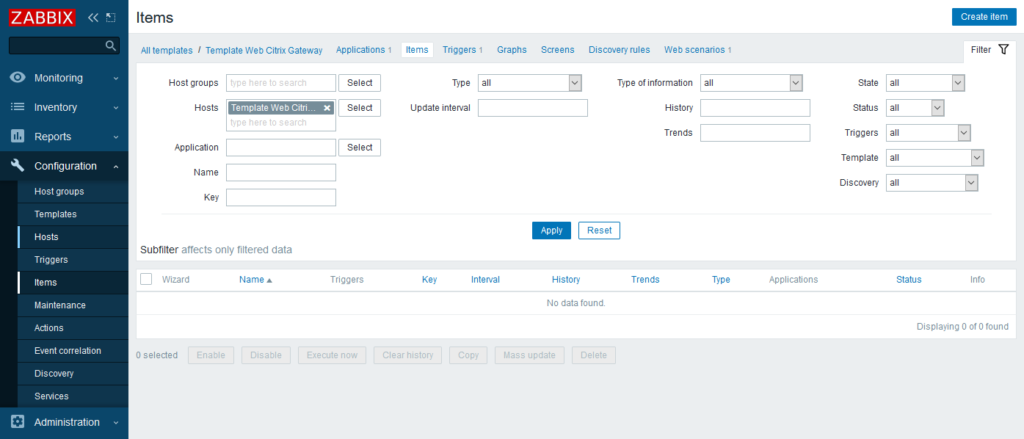Image resolution: width=1024 pixels, height=439 pixels.
Task: Open the Discovery rules tab
Action: click(x=619, y=50)
